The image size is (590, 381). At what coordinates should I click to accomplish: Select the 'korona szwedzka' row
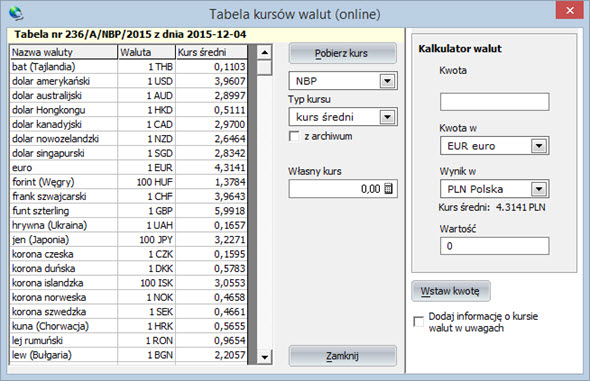tap(128, 312)
